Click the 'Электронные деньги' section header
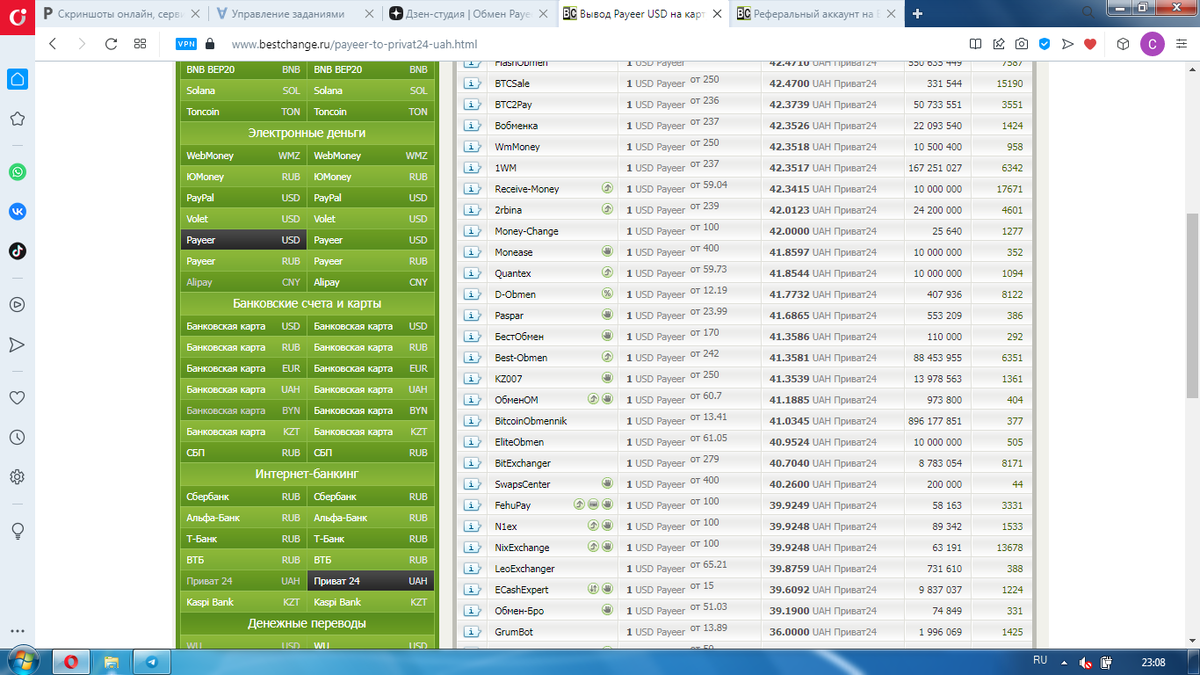The height and width of the screenshot is (675, 1200). [307, 133]
